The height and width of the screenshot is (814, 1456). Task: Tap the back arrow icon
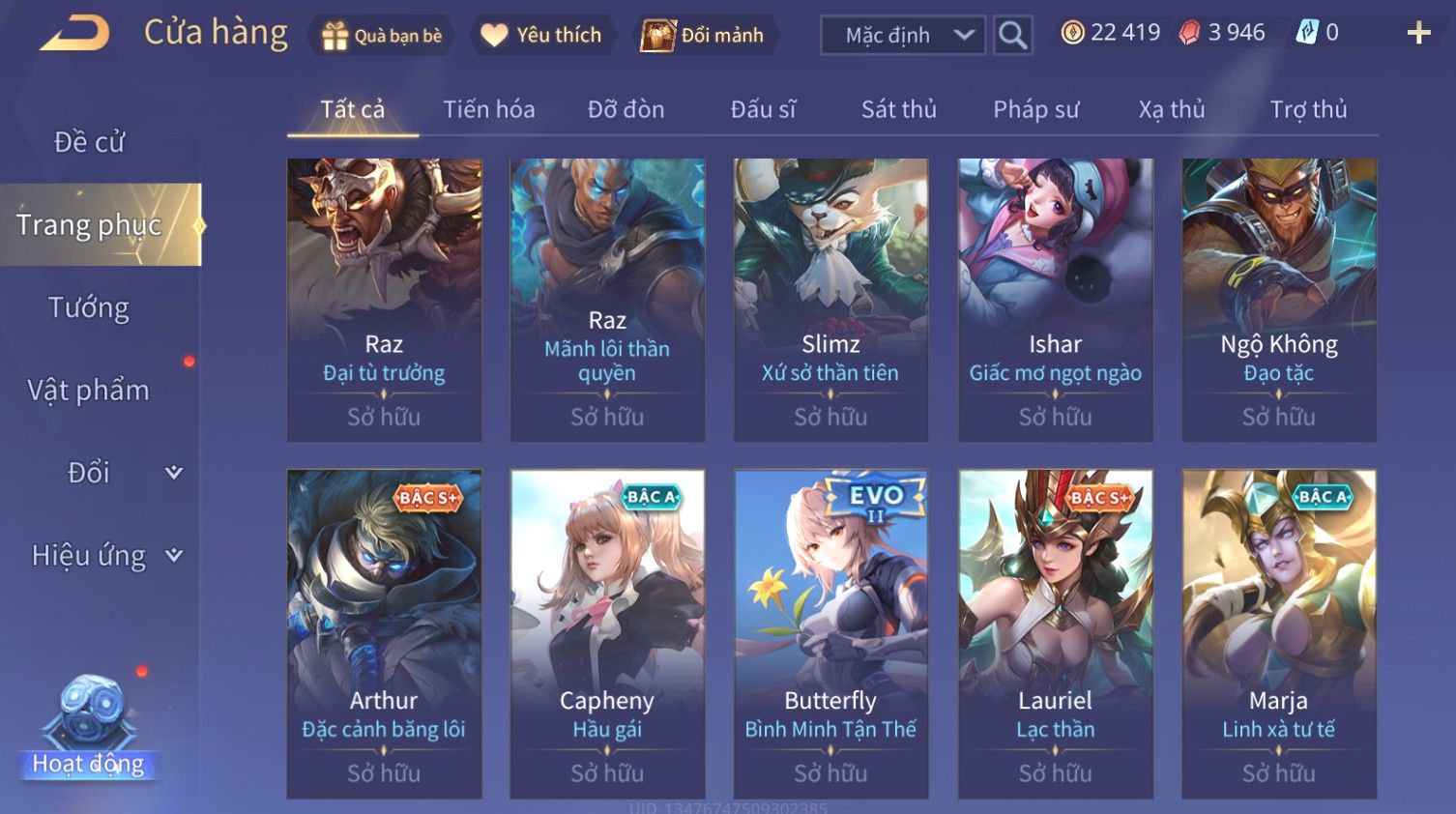coord(74,34)
